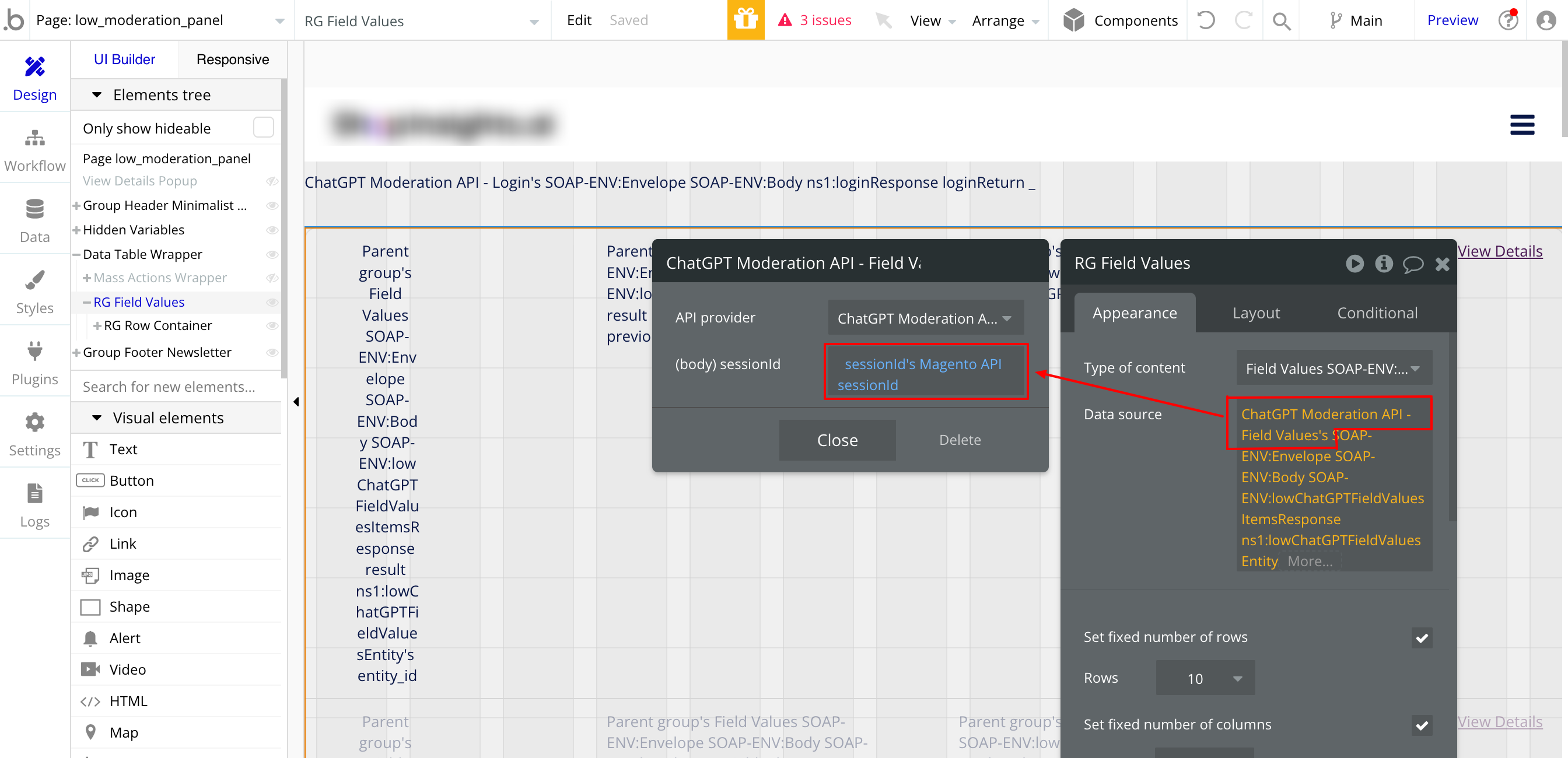Open the comment bubble in the property editor
Screen dimensions: 1568x758
pyautogui.click(x=1412, y=264)
